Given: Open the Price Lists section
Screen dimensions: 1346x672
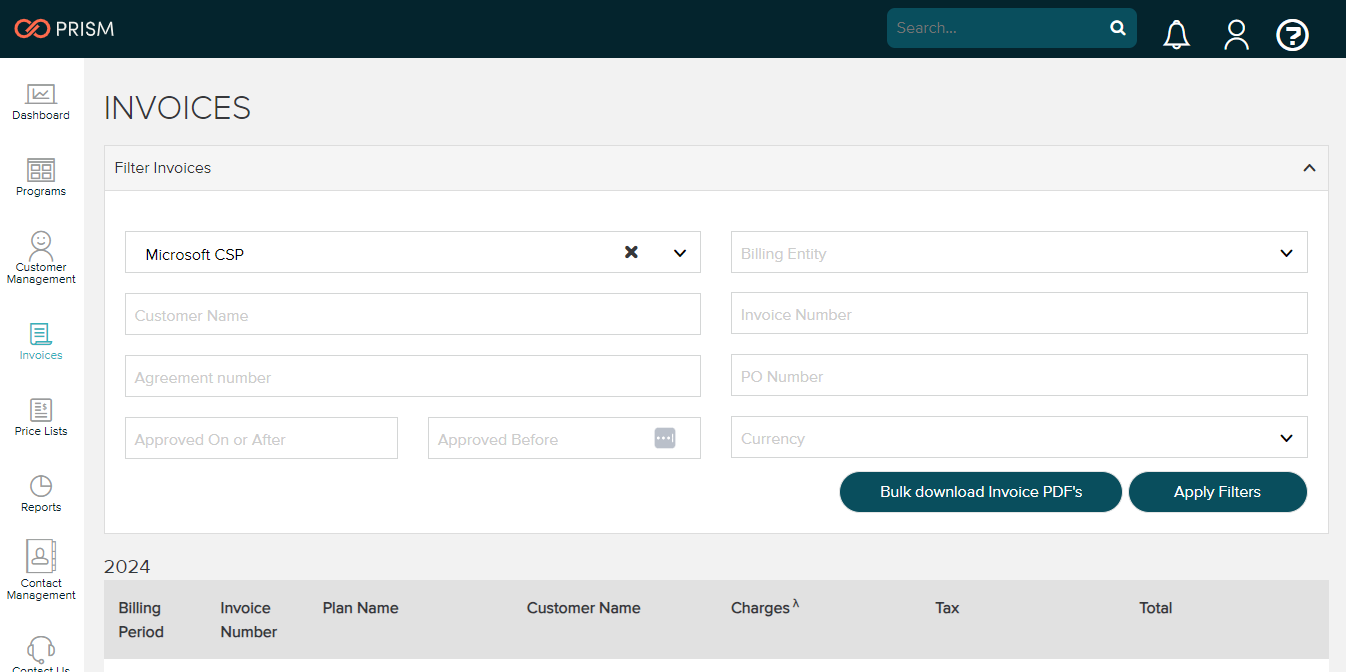Looking at the screenshot, I should tap(40, 416).
